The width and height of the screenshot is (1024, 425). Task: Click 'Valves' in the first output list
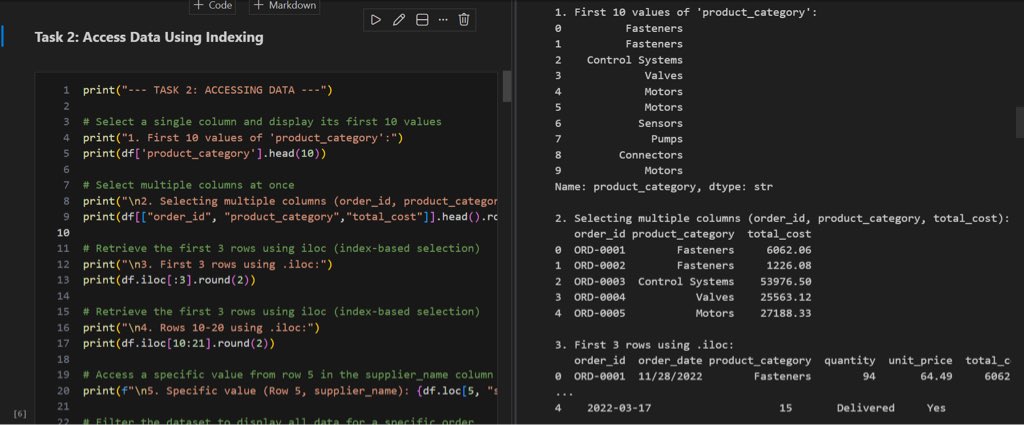tap(664, 76)
